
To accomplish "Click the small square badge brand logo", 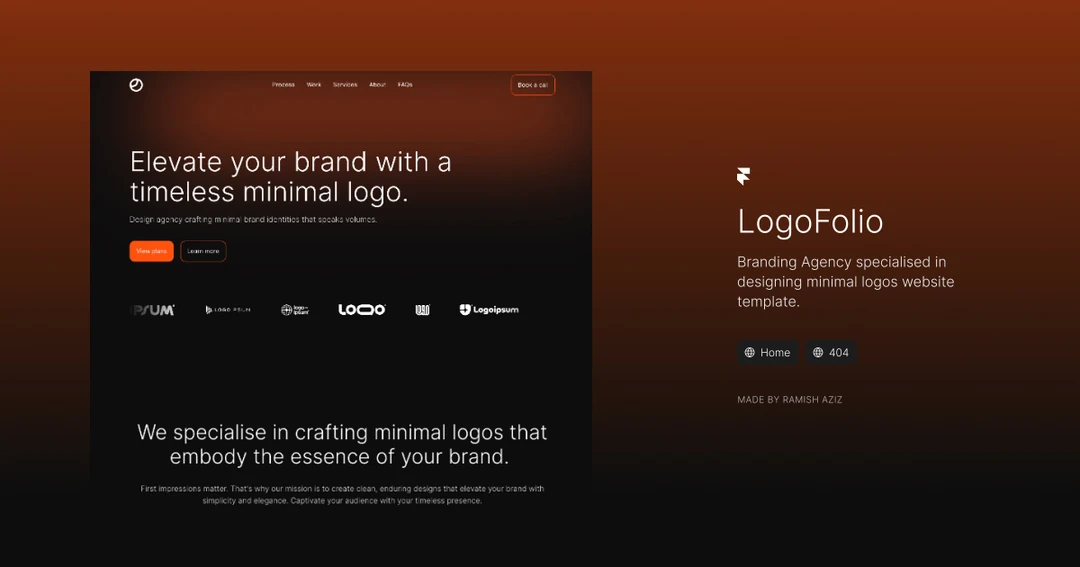I will (422, 310).
